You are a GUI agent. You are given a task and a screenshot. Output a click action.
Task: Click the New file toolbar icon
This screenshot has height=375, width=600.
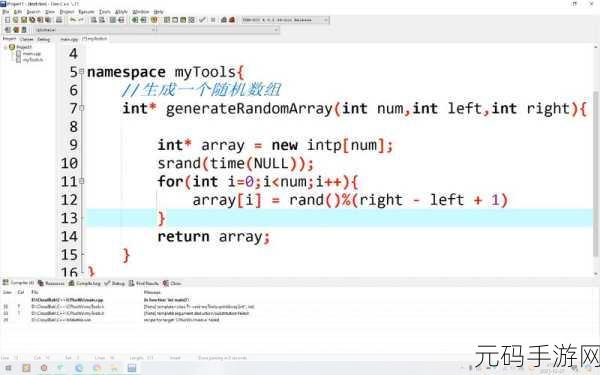coord(7,20)
